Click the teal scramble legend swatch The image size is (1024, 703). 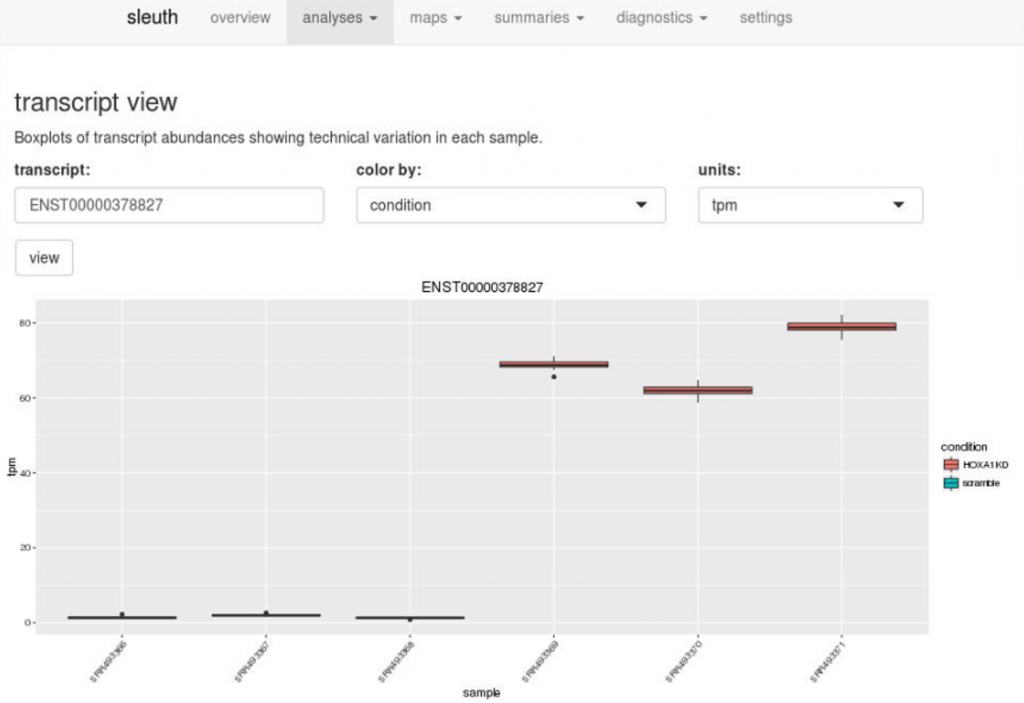tap(950, 482)
